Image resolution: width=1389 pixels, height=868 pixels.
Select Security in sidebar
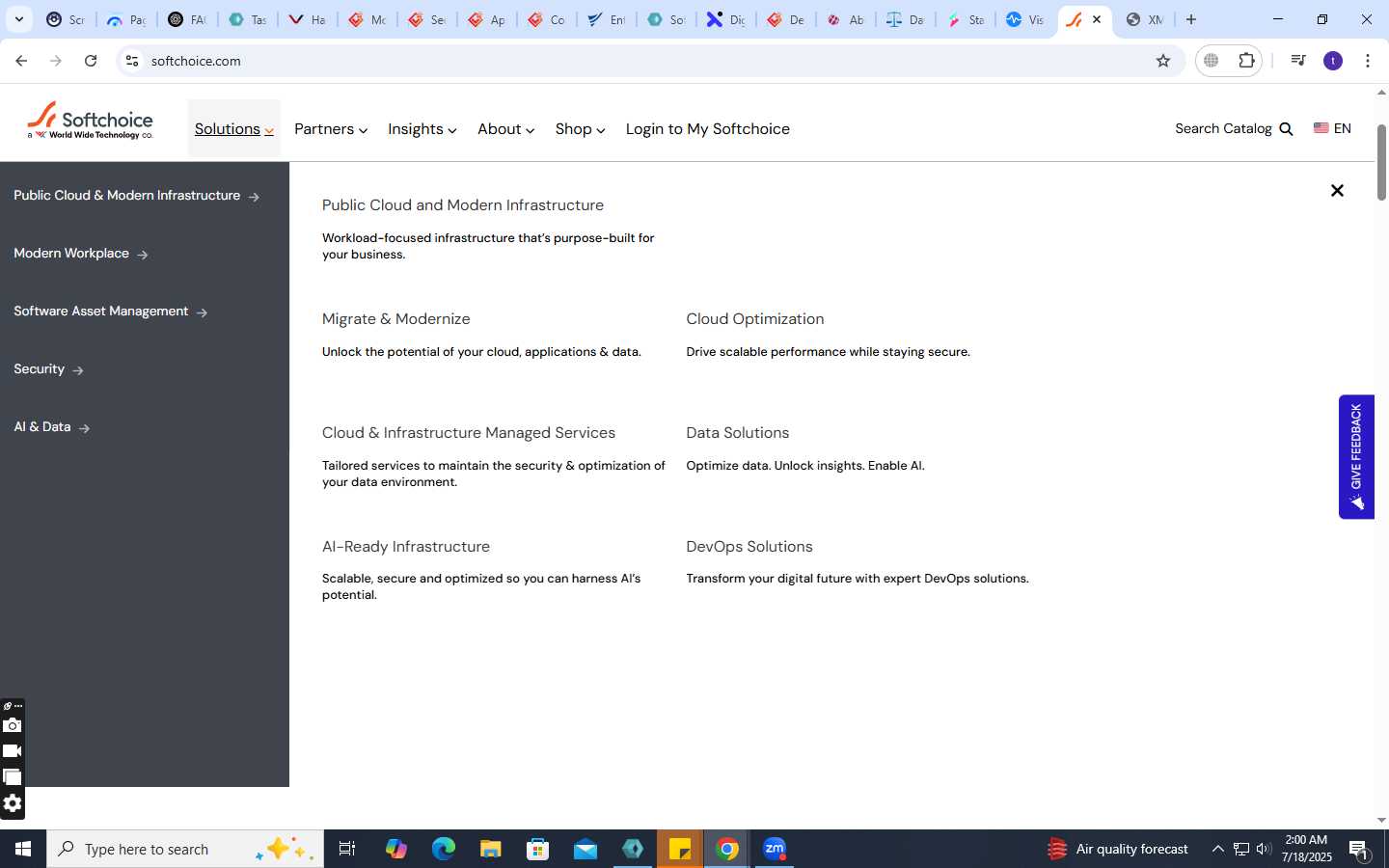tap(48, 369)
